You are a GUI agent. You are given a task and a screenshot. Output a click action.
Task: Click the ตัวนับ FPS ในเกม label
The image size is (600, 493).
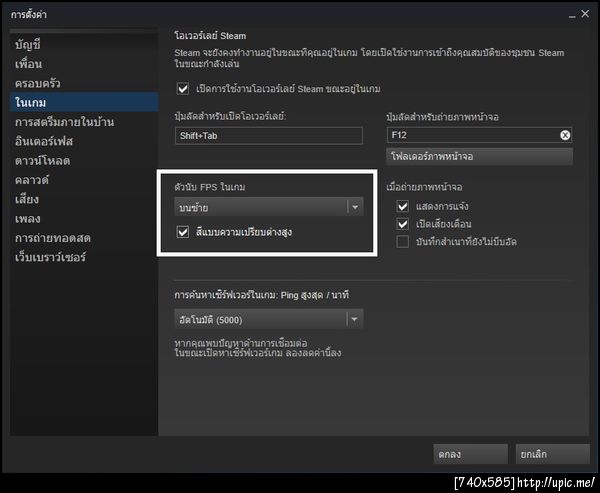pyautogui.click(x=210, y=187)
